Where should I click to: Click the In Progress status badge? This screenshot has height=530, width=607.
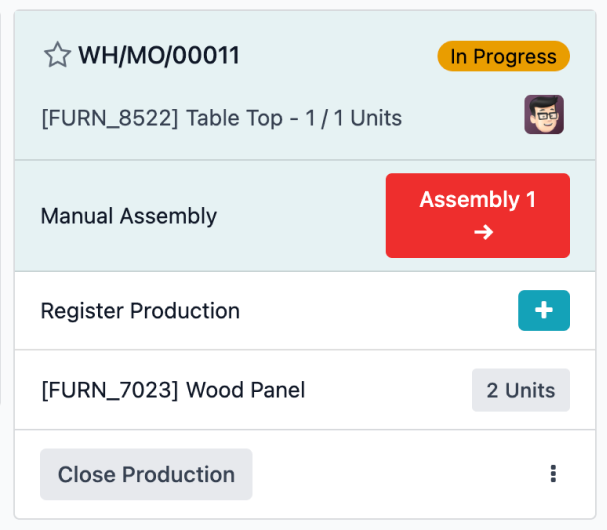(503, 56)
